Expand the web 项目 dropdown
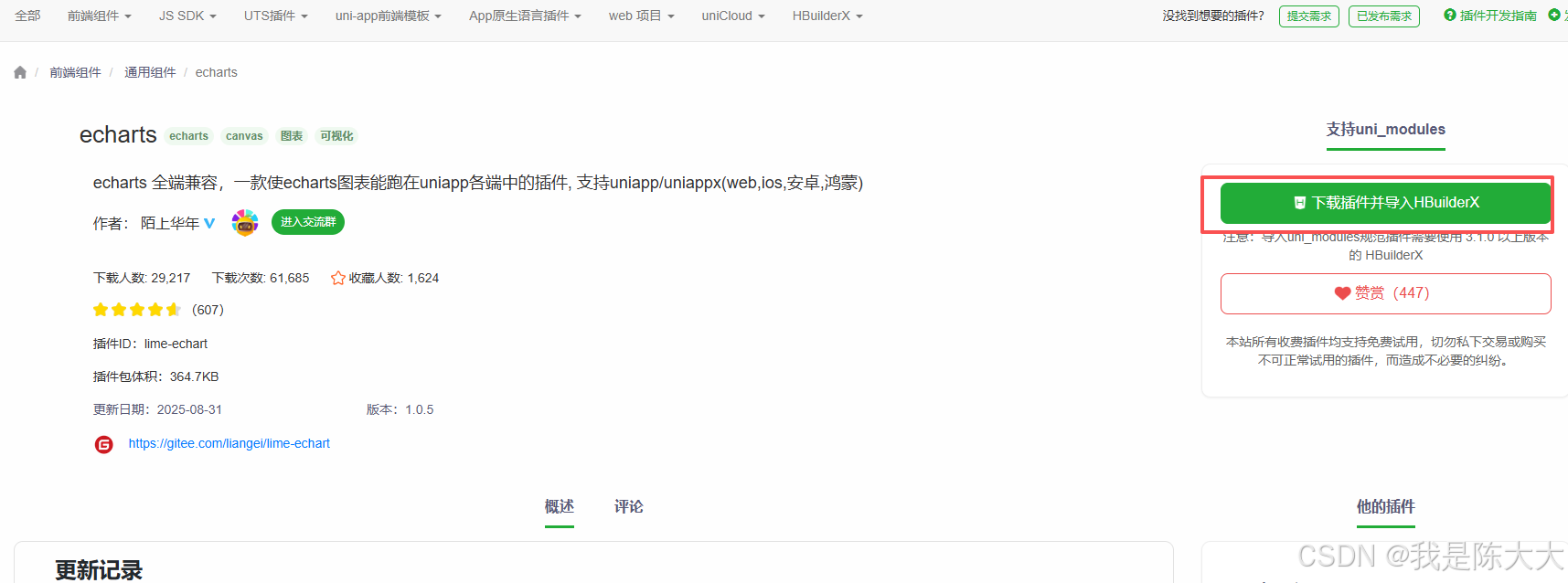Viewport: 1568px width, 583px height. tap(642, 16)
